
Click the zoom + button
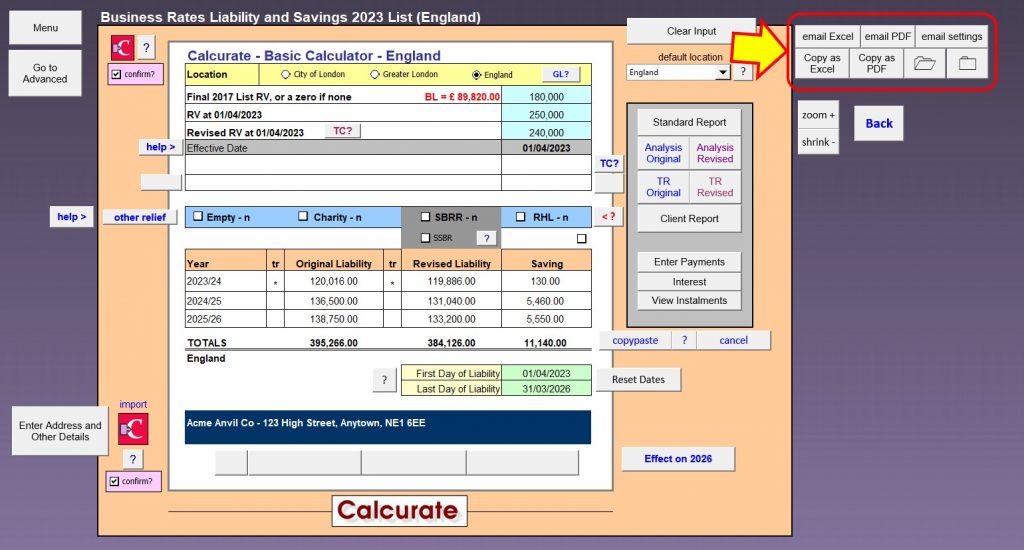pyautogui.click(x=818, y=115)
